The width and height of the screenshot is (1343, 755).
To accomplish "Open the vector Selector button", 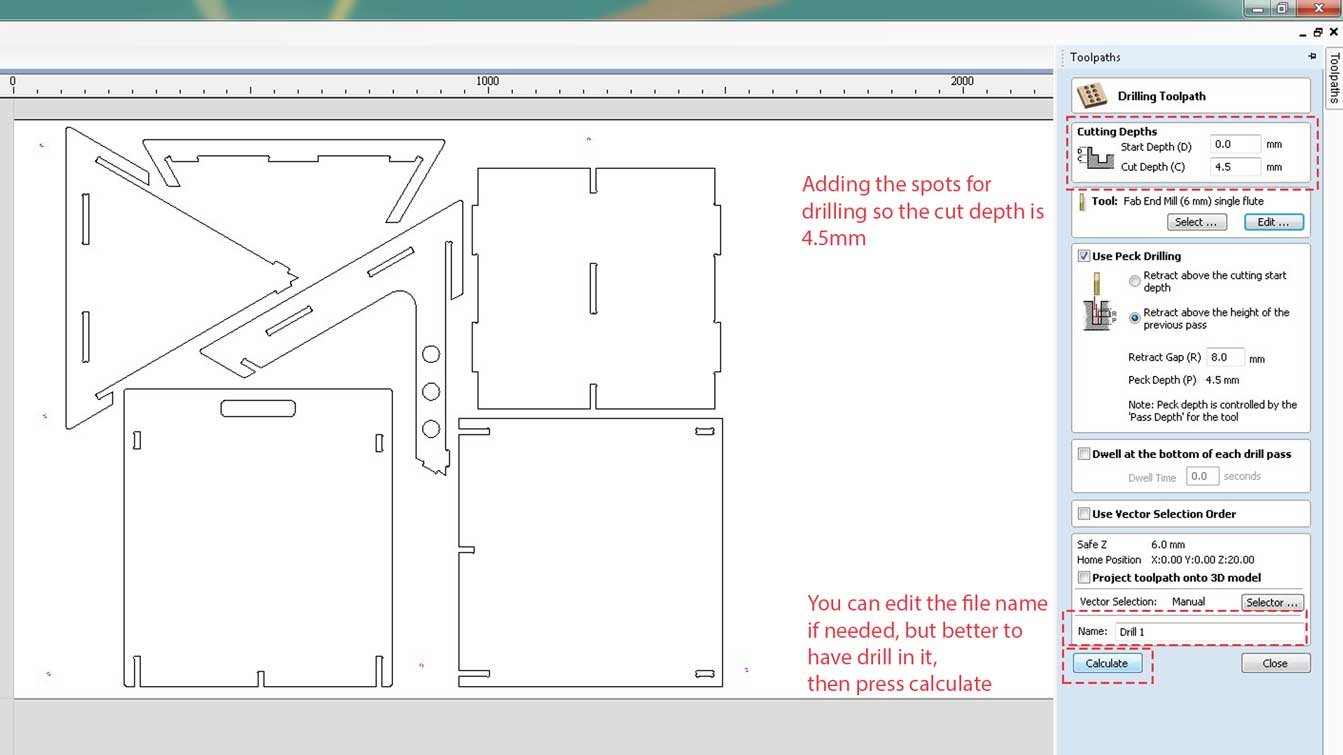I will click(1272, 602).
